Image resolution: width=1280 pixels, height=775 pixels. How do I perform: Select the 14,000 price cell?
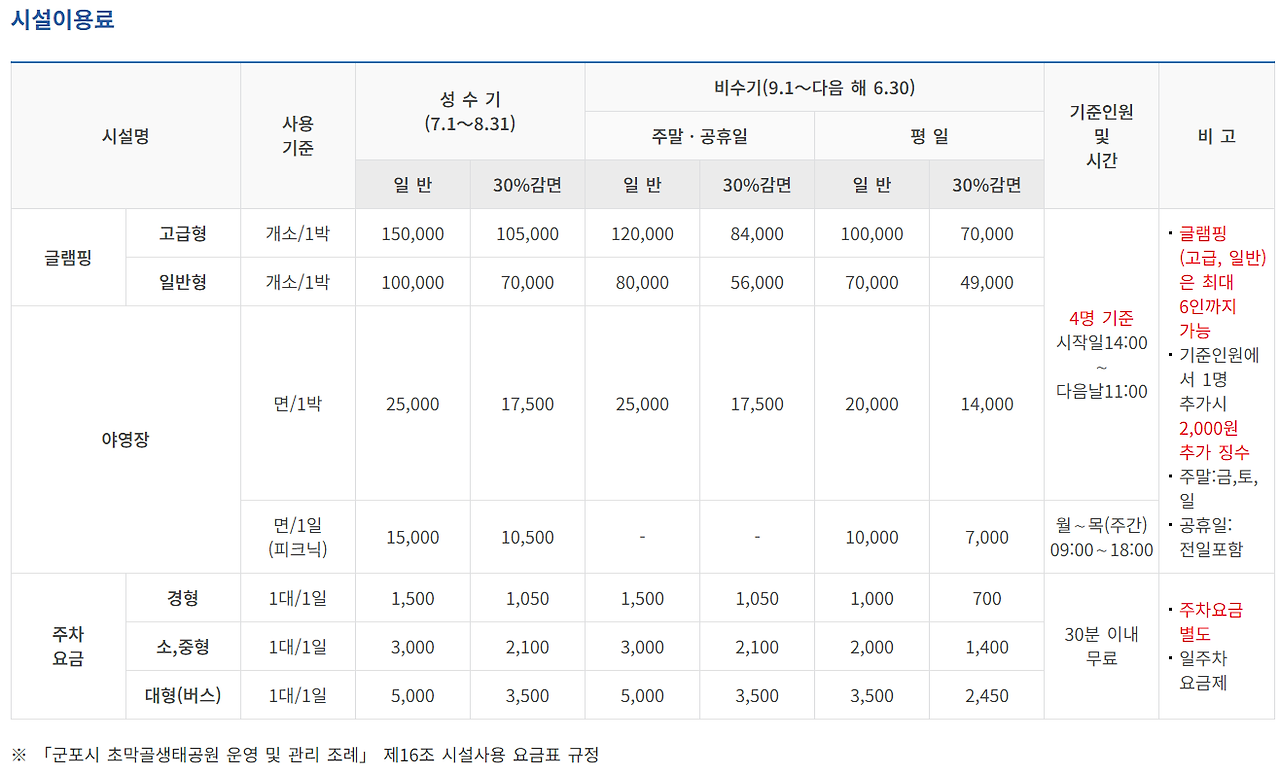click(x=987, y=404)
